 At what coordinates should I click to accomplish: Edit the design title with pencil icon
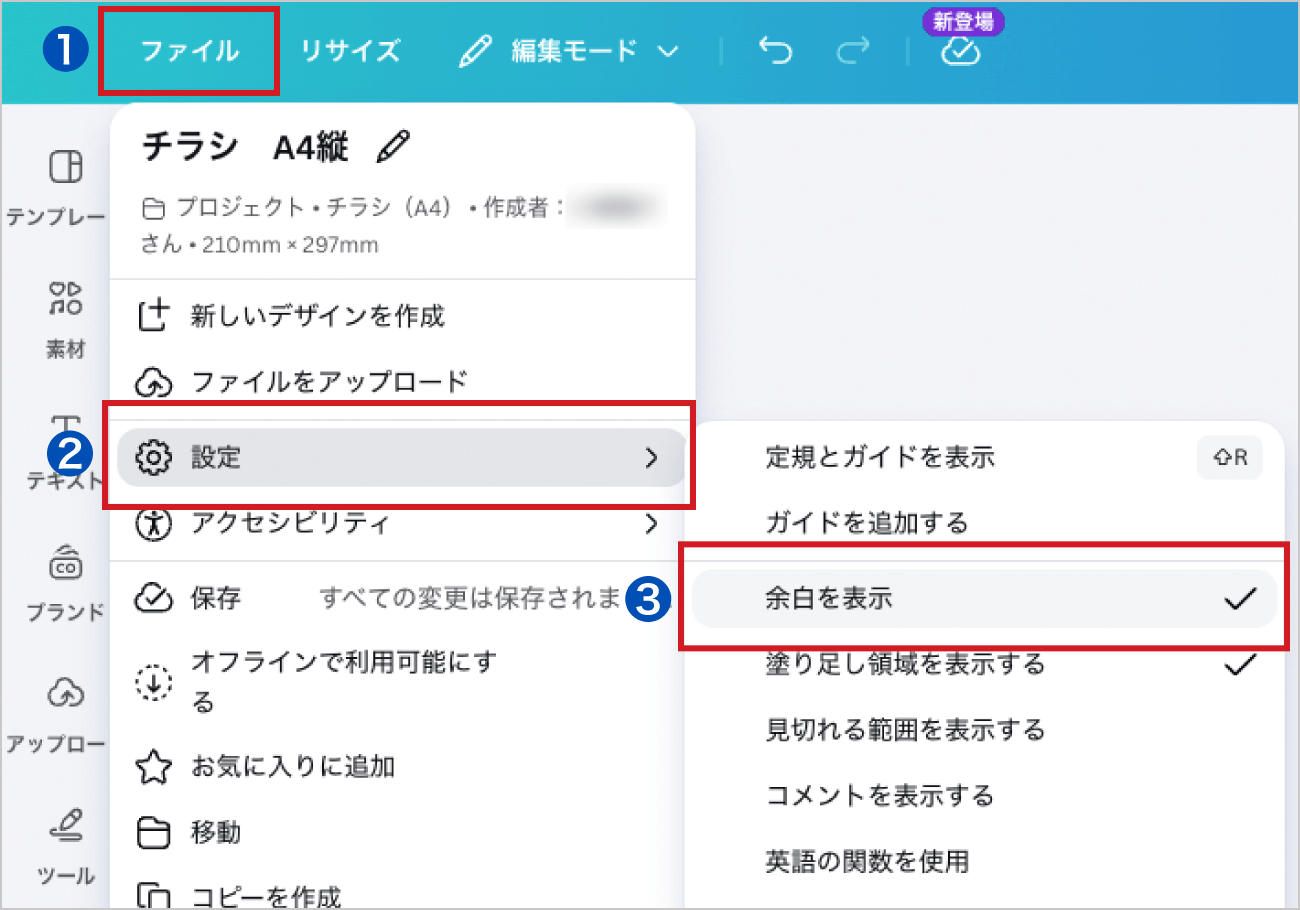point(392,148)
